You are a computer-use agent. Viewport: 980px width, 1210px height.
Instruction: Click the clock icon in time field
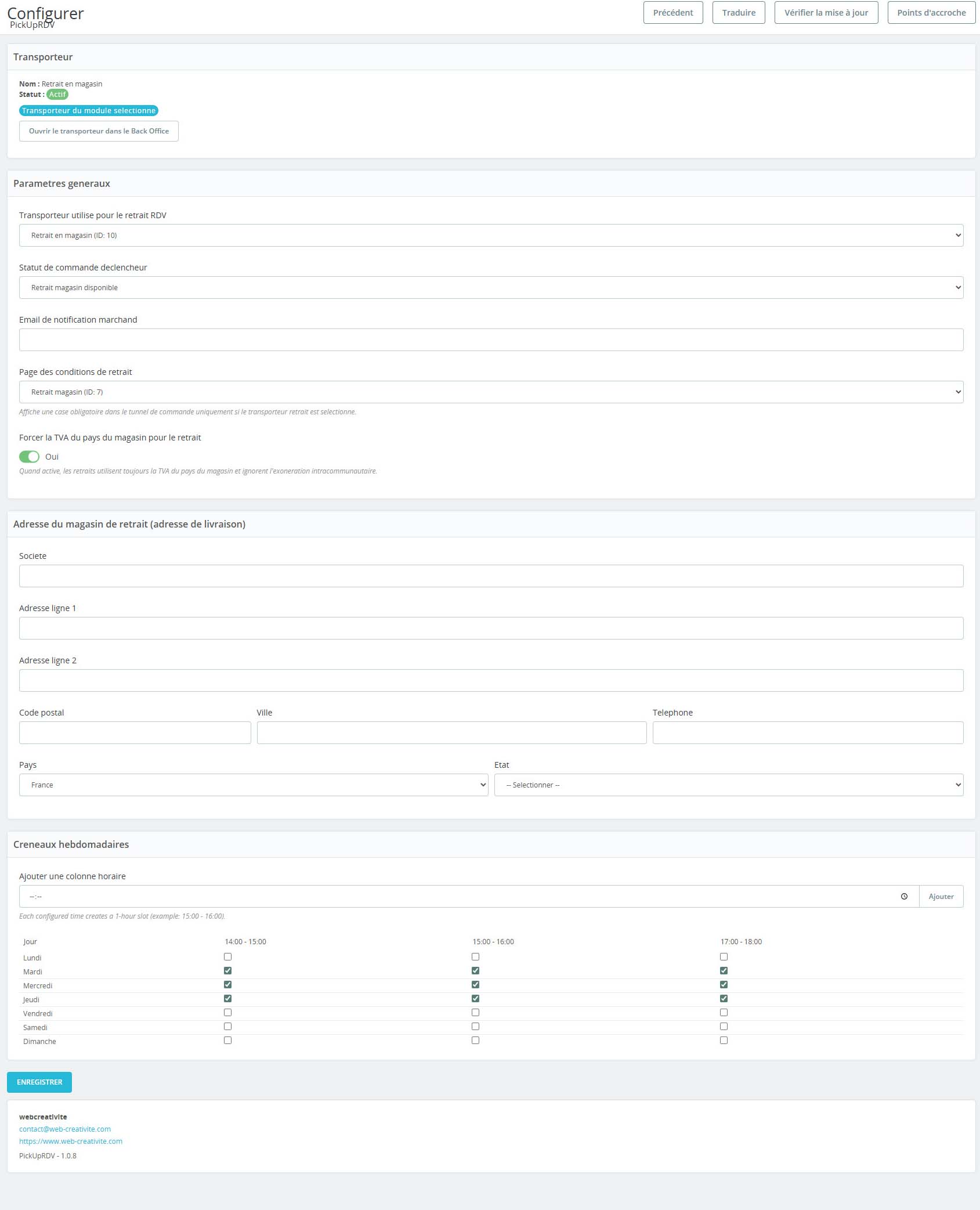coord(904,897)
